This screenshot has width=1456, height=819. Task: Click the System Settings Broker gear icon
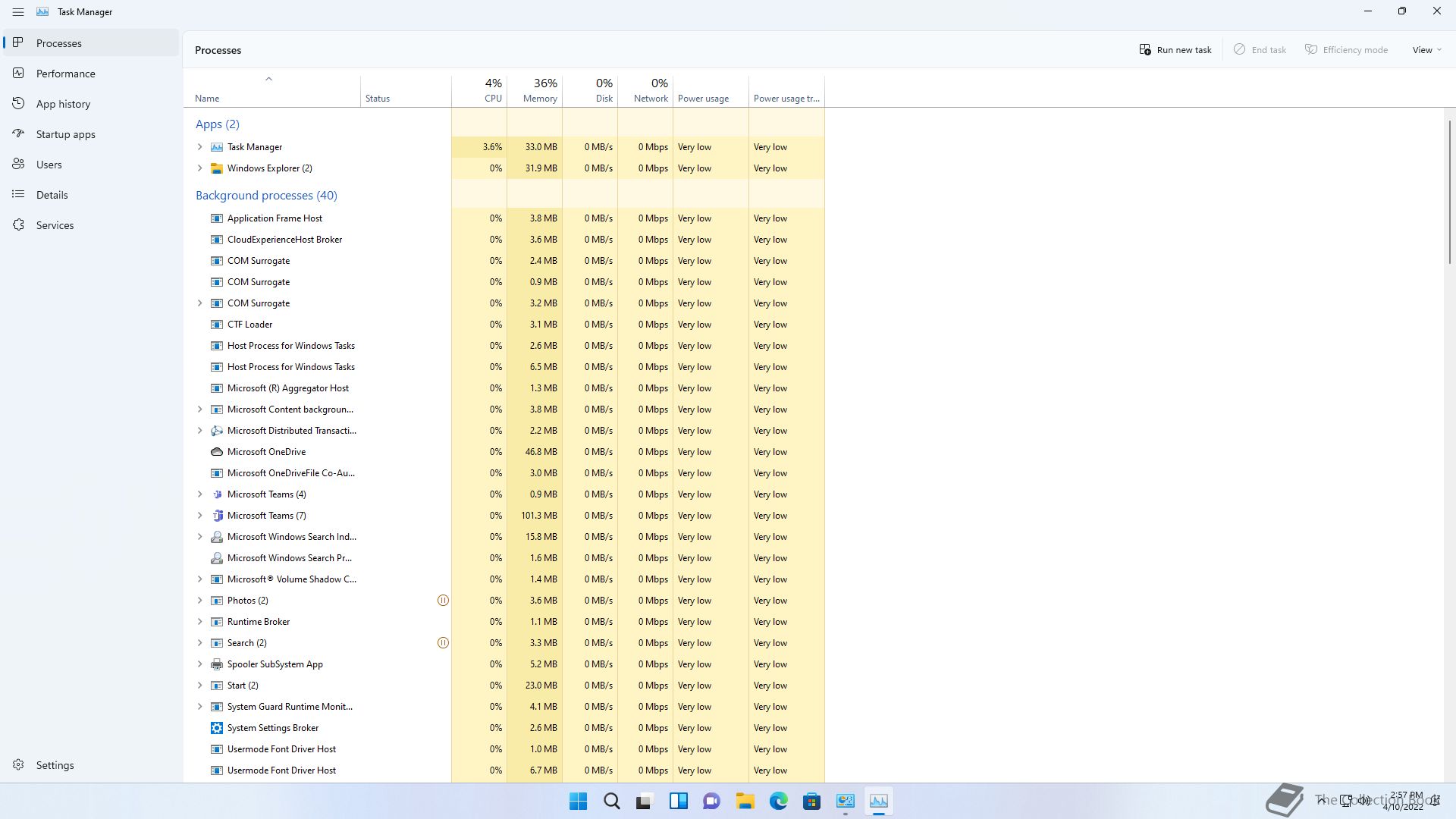click(x=216, y=728)
